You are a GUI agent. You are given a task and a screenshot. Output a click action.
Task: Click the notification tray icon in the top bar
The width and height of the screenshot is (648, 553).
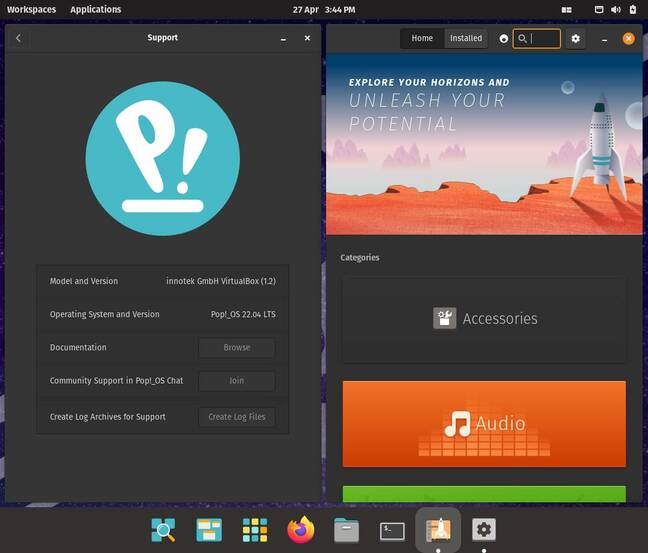point(598,10)
